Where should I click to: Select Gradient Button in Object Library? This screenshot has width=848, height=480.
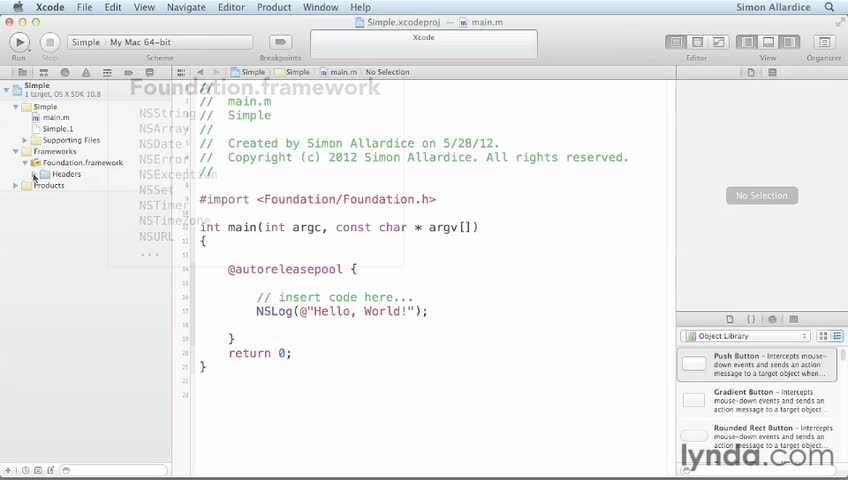[757, 401]
